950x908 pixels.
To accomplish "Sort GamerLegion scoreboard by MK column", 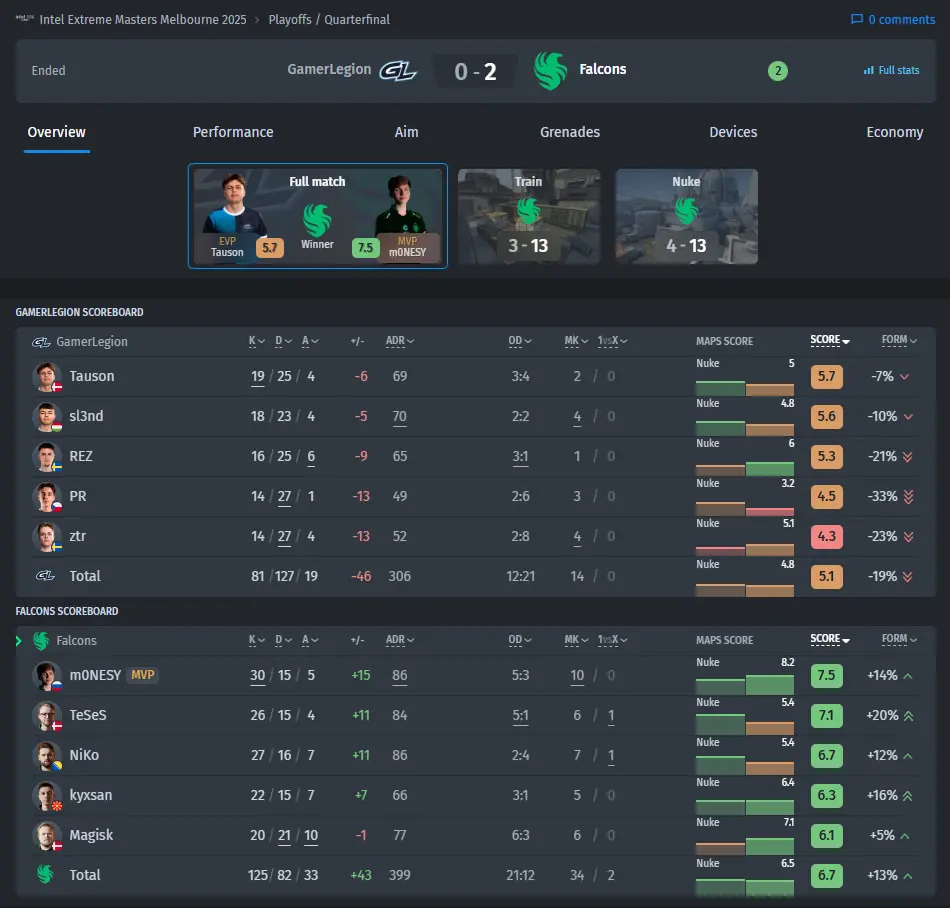I will [576, 341].
